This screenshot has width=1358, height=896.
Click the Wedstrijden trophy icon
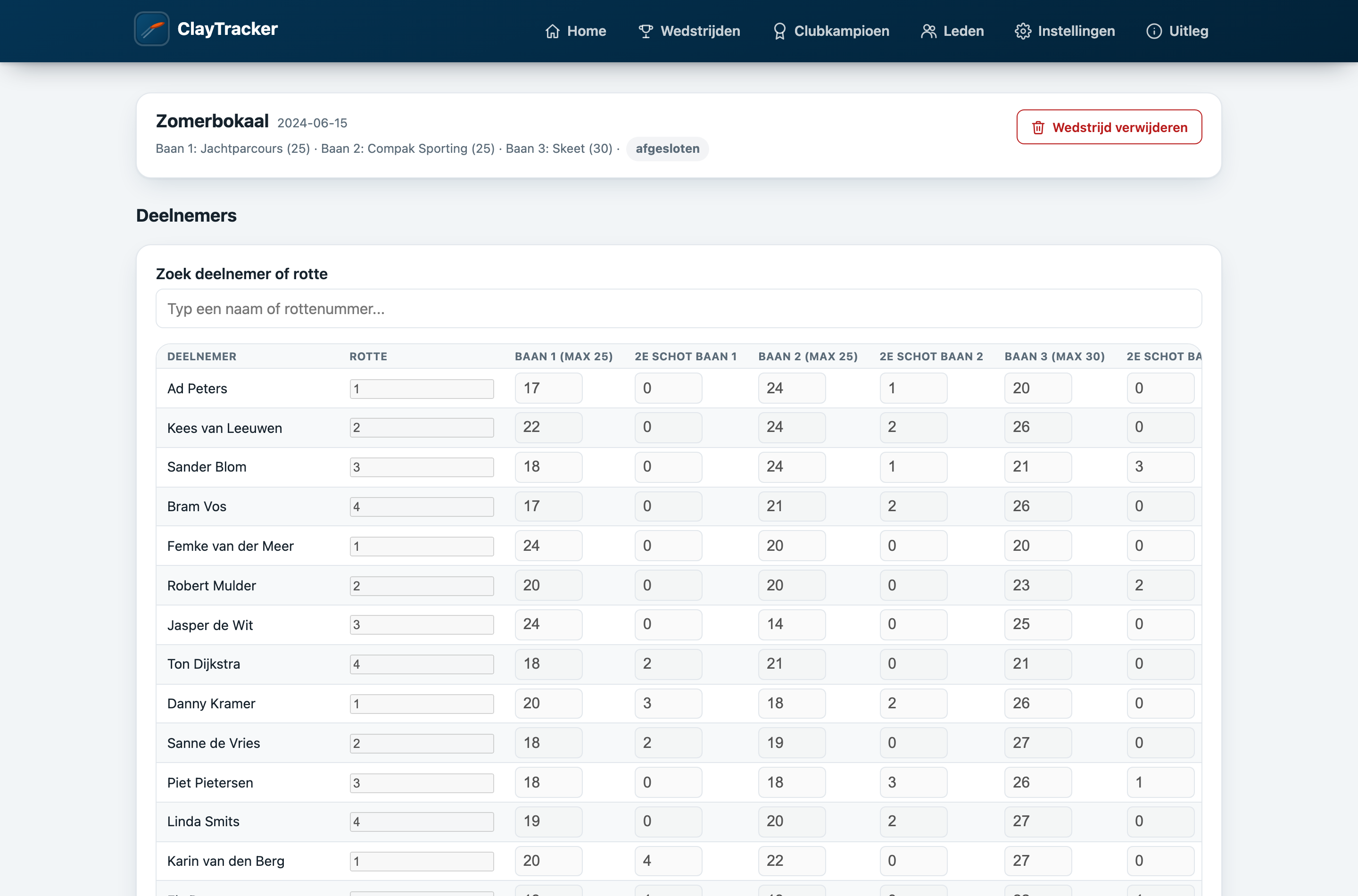pos(646,32)
